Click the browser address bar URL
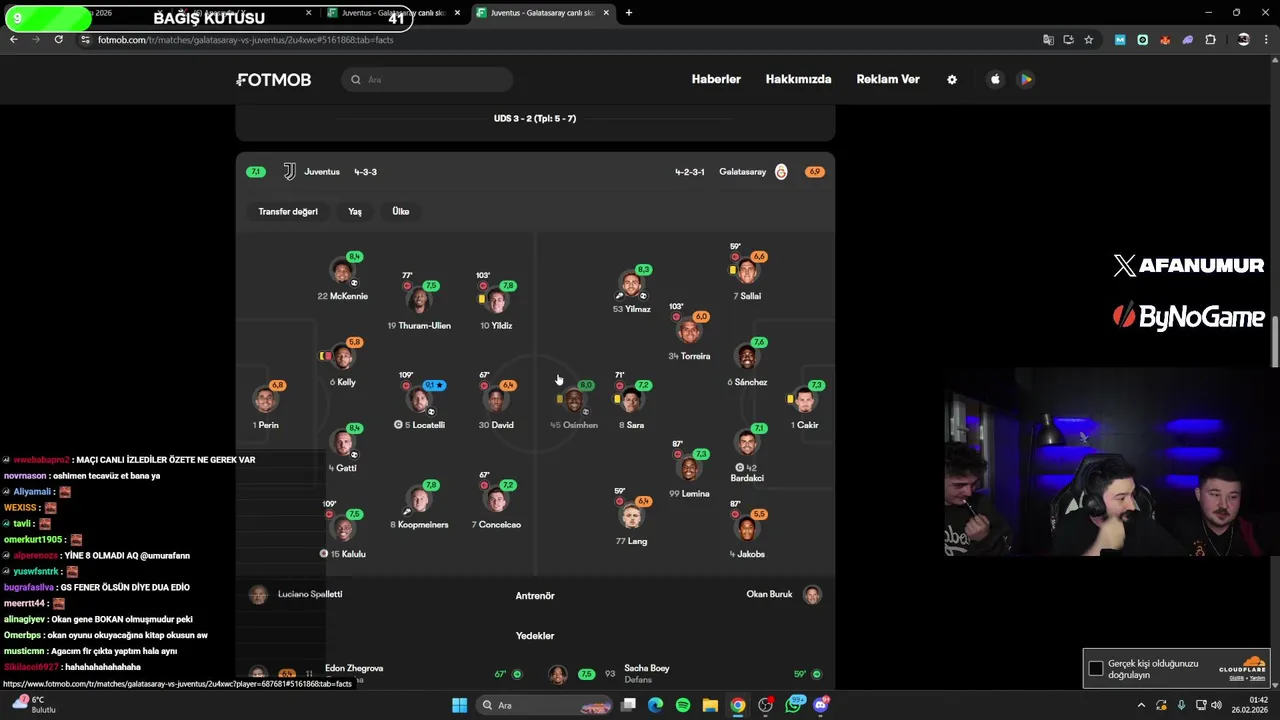 click(245, 40)
